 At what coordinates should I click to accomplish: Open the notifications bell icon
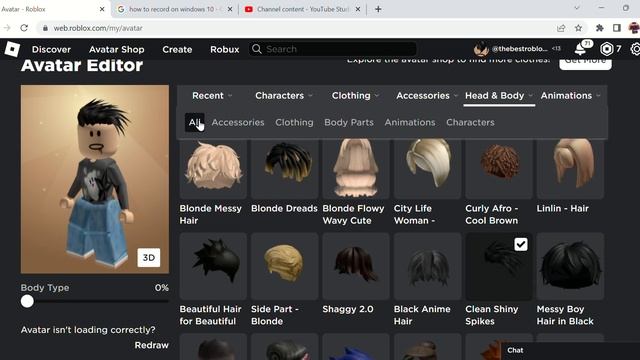(x=581, y=49)
